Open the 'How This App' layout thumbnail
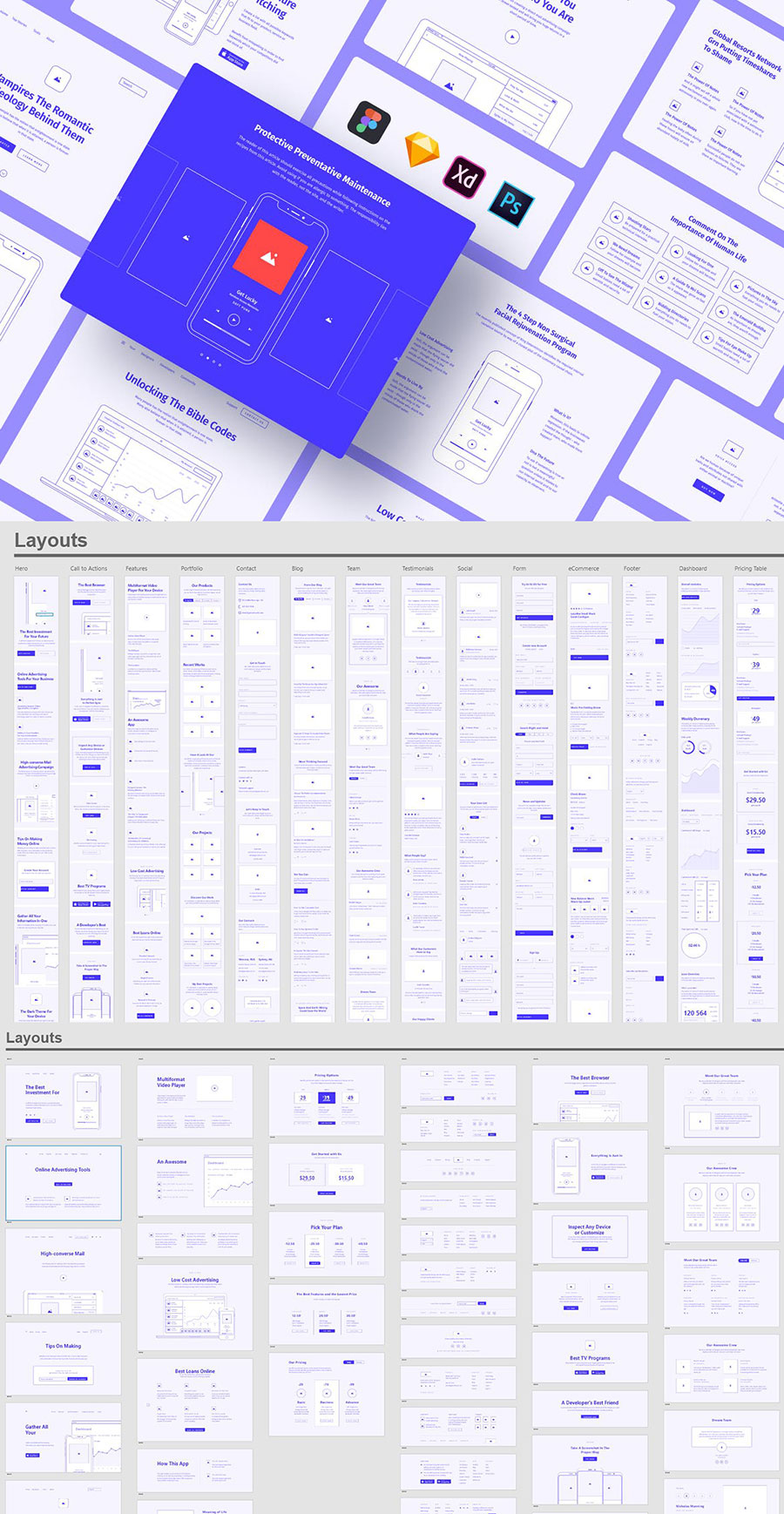Viewport: 784px width, 1514px height. 195,1470
